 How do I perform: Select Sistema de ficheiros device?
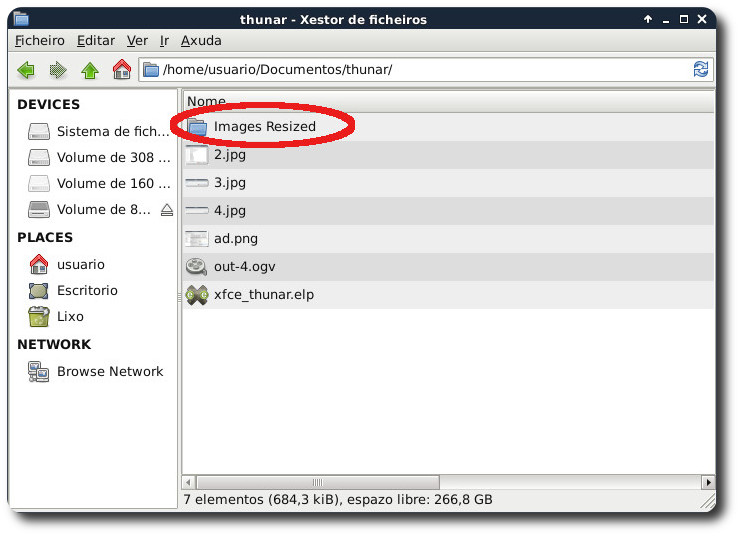[113, 132]
